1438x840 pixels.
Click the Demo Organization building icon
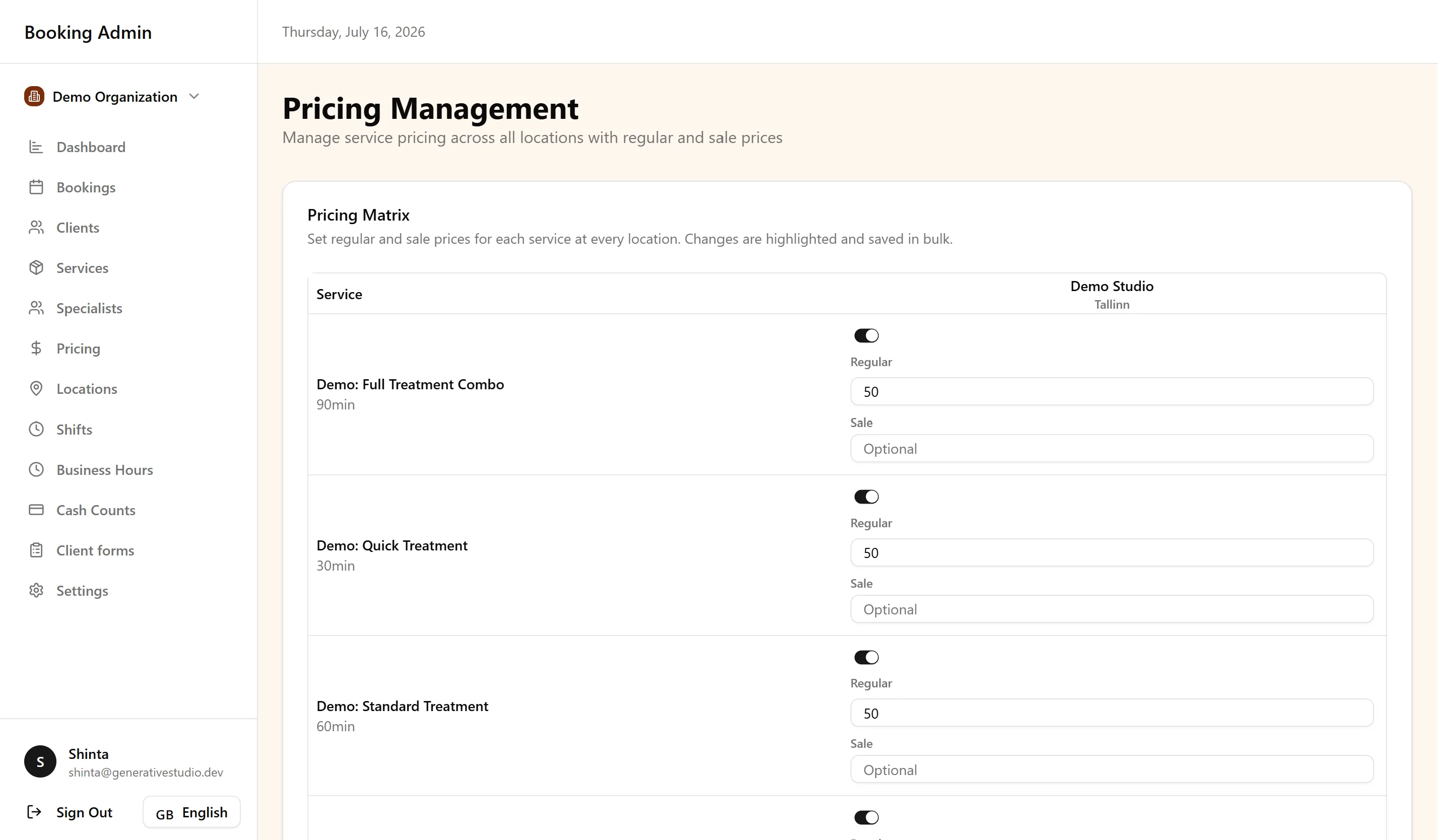tap(34, 96)
